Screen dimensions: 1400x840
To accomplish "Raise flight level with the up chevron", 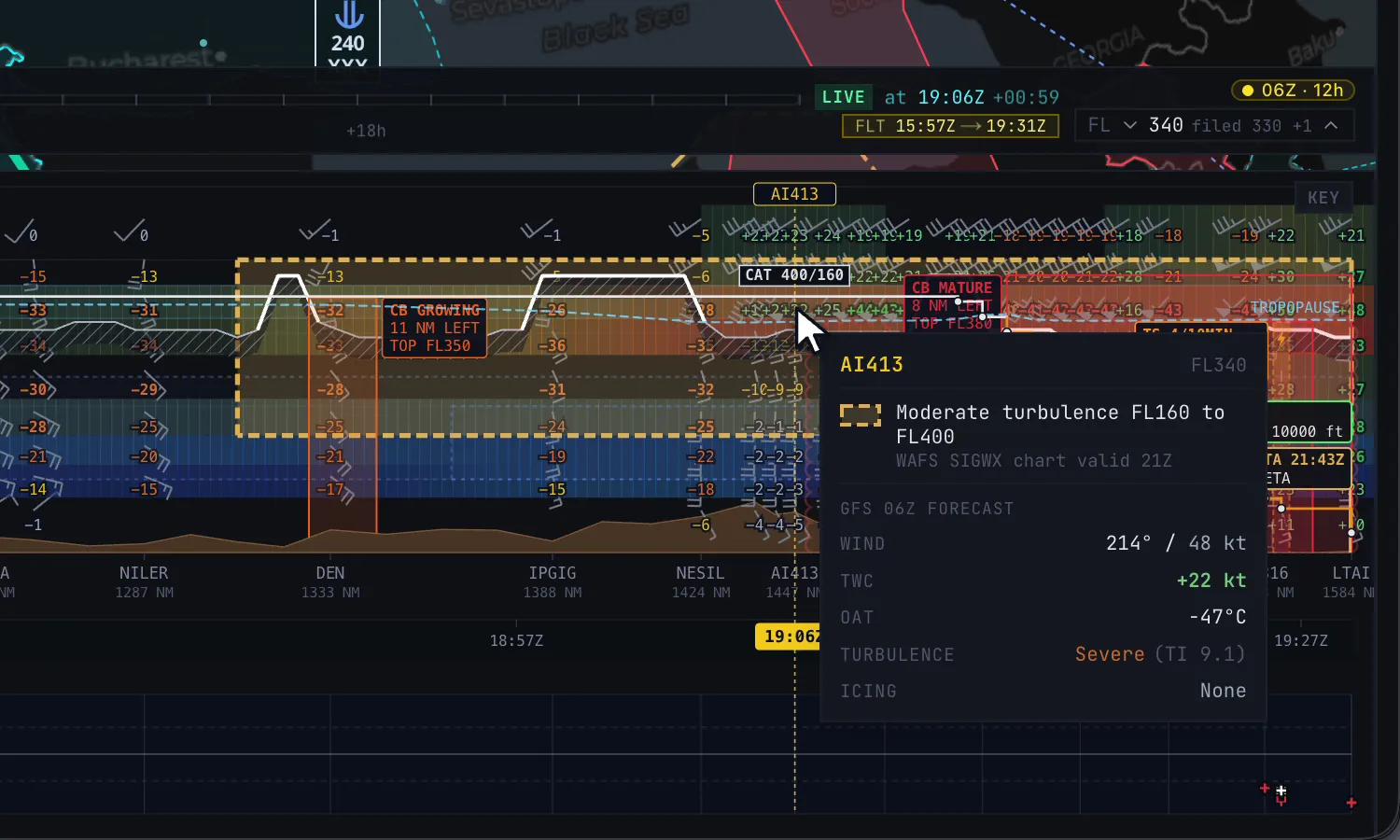I will tap(1331, 125).
